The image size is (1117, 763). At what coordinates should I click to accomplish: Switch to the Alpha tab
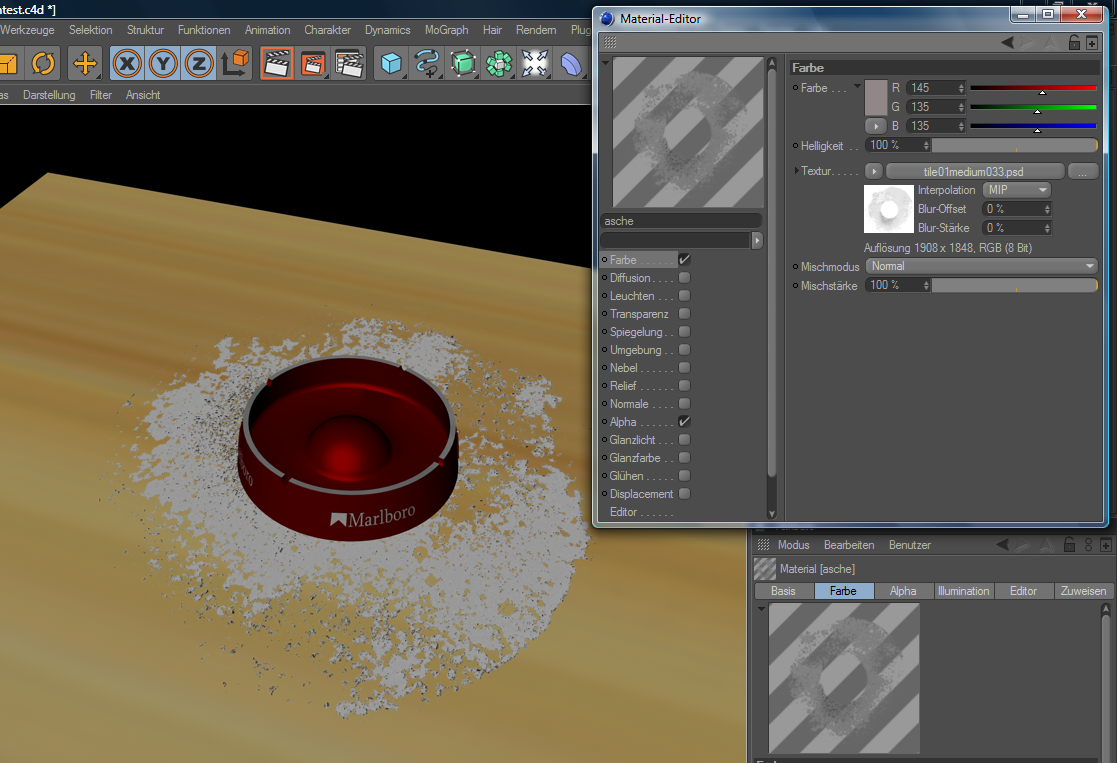tap(903, 591)
